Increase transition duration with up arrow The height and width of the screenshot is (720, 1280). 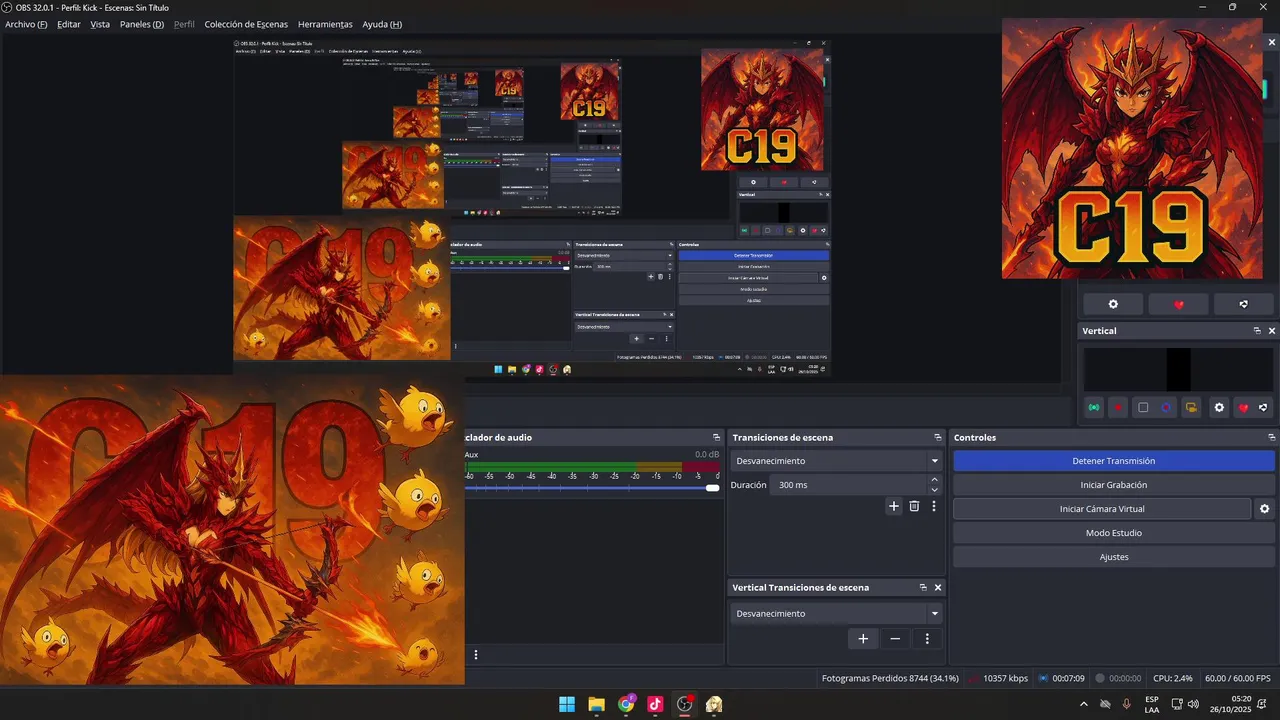(935, 480)
